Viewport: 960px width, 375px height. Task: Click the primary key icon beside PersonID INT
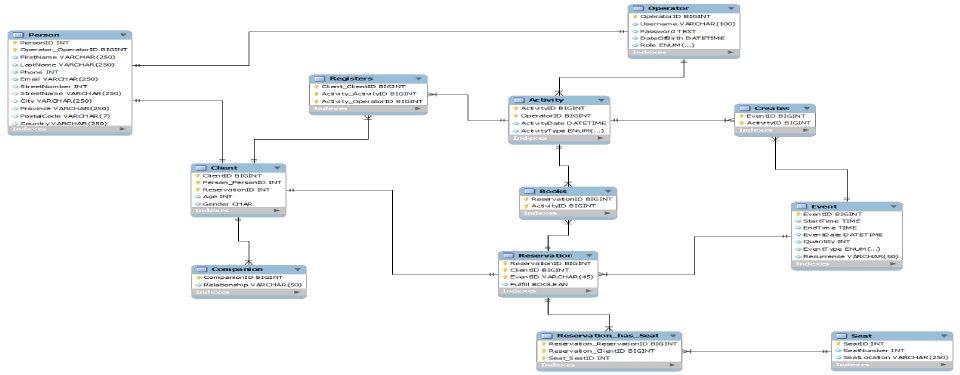(15, 43)
